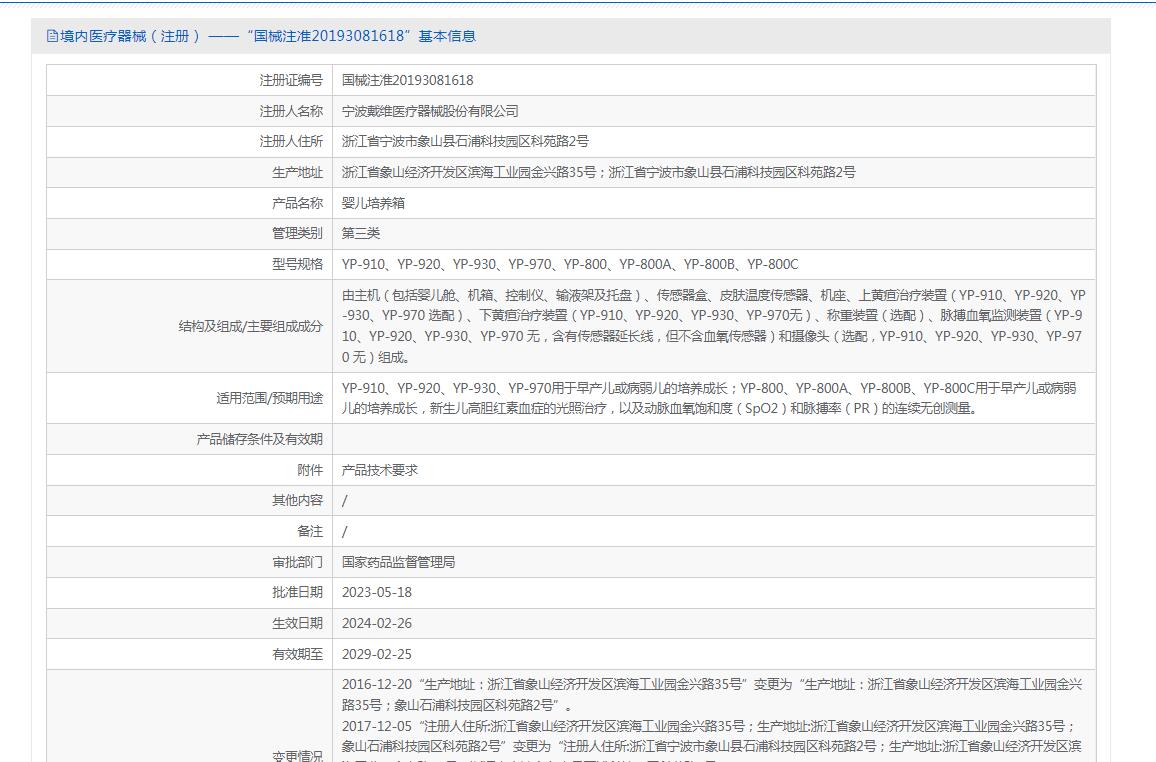
Task: Click the 变更情况 row label
Action: tap(297, 756)
